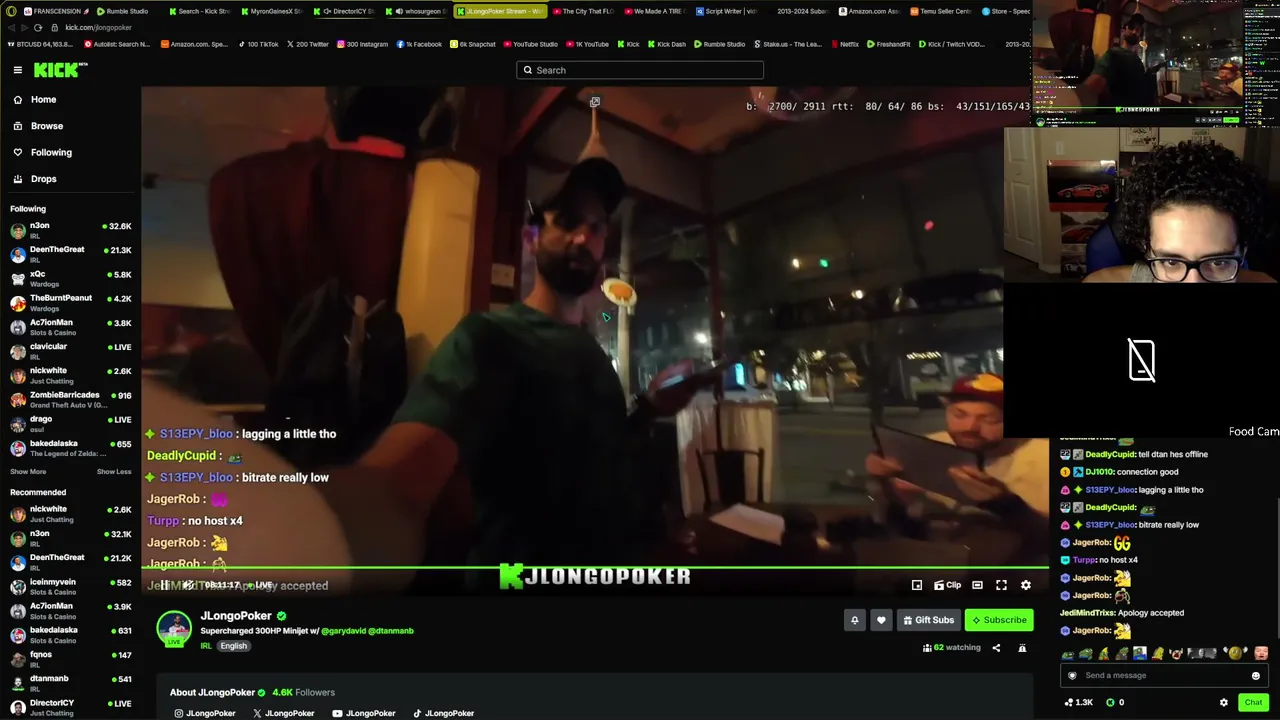Switch to the Script Writer browser tab
This screenshot has height=720, width=1280.
725,11
